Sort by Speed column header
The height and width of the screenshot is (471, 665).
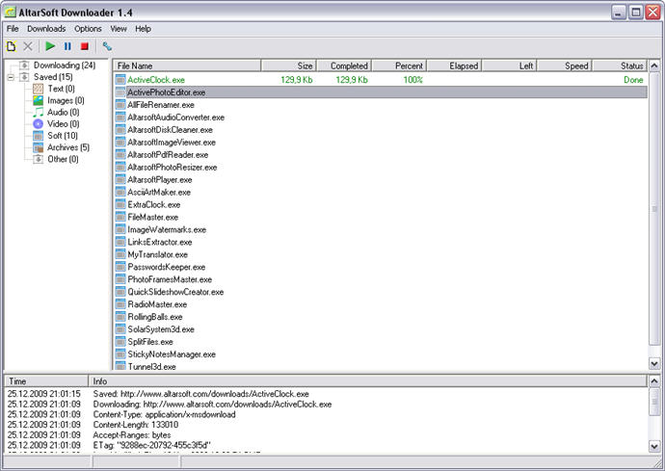click(564, 66)
